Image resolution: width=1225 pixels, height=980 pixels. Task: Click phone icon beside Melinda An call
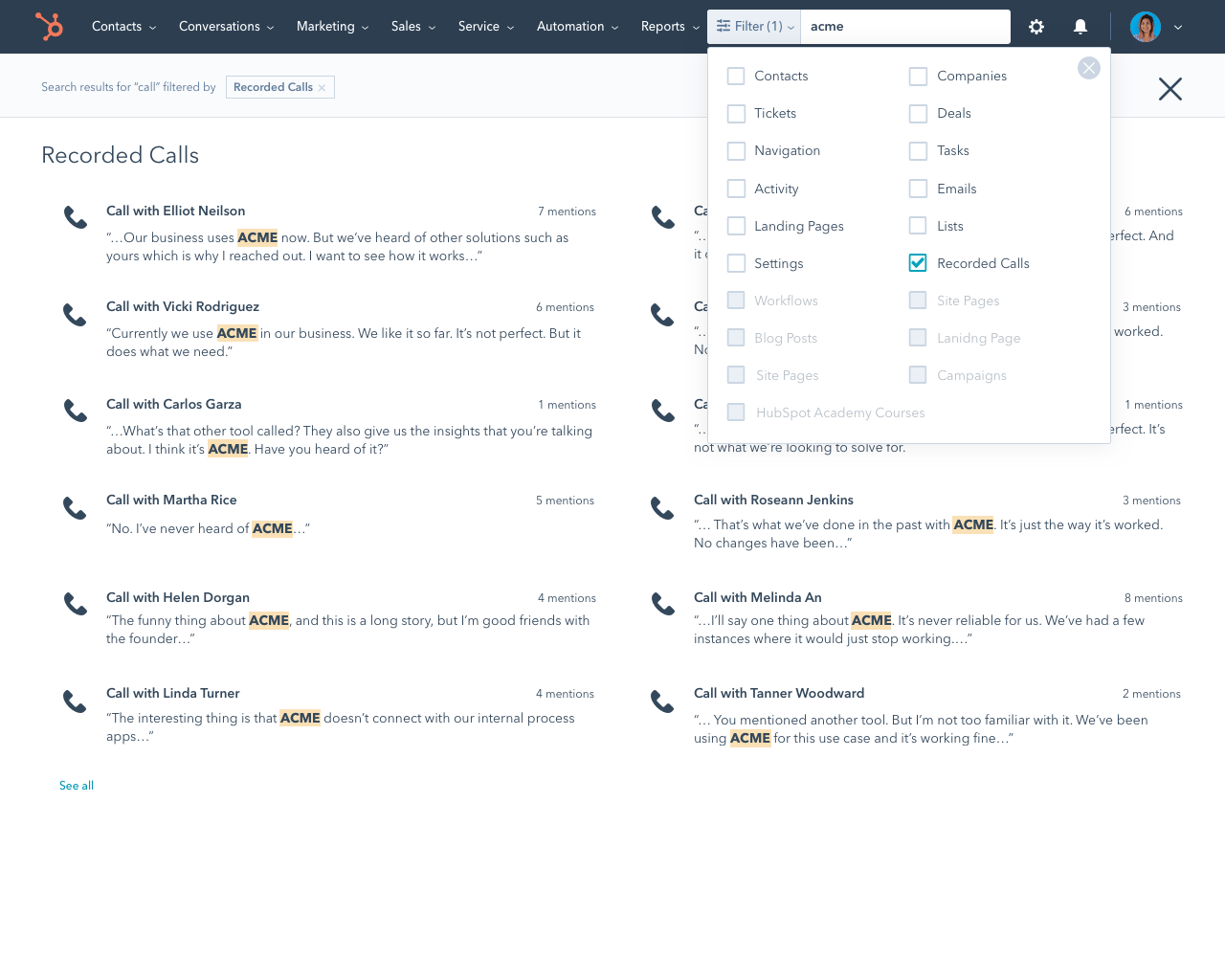click(x=662, y=604)
